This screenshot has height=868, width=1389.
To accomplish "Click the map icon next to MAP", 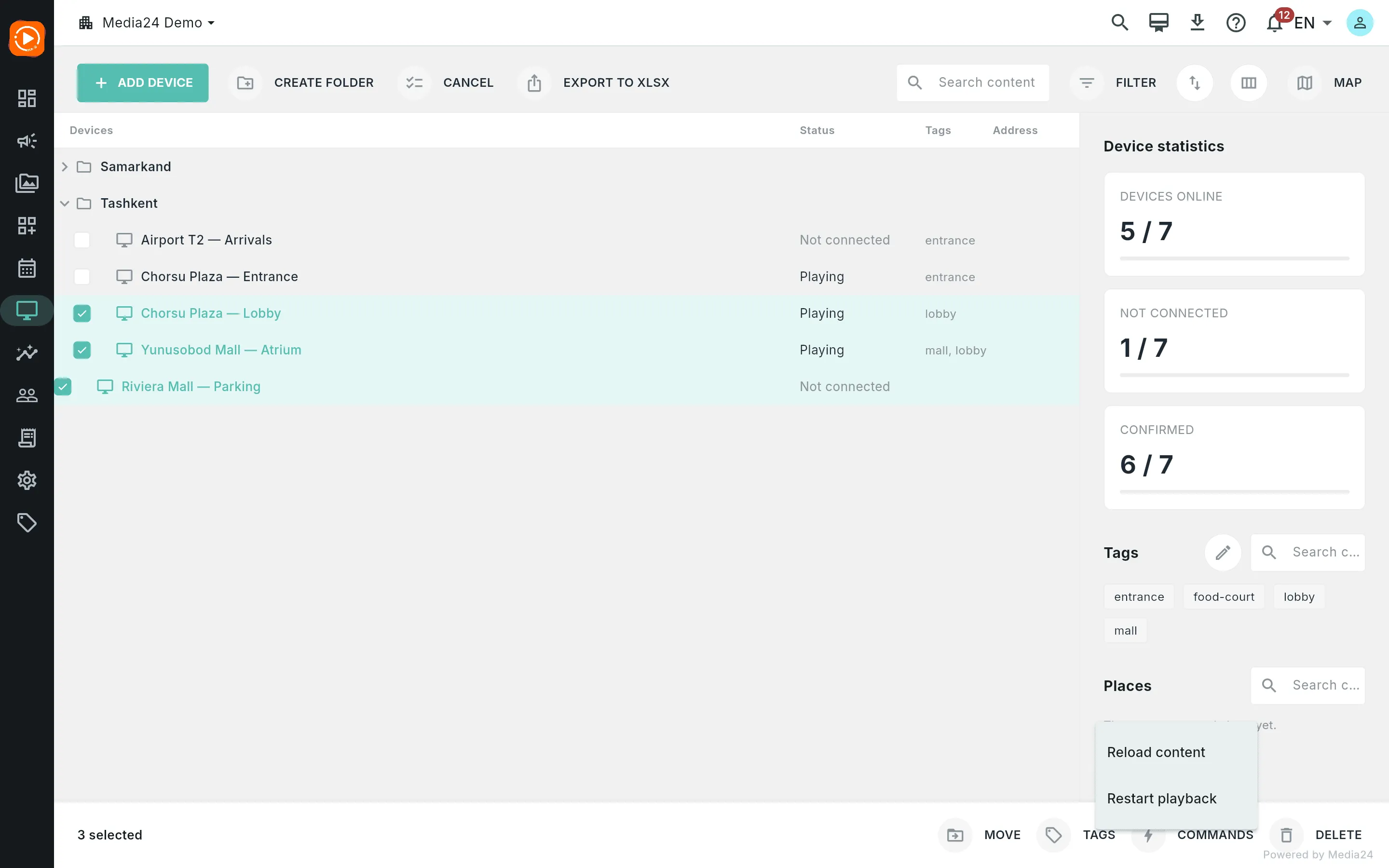I will pos(1305,82).
